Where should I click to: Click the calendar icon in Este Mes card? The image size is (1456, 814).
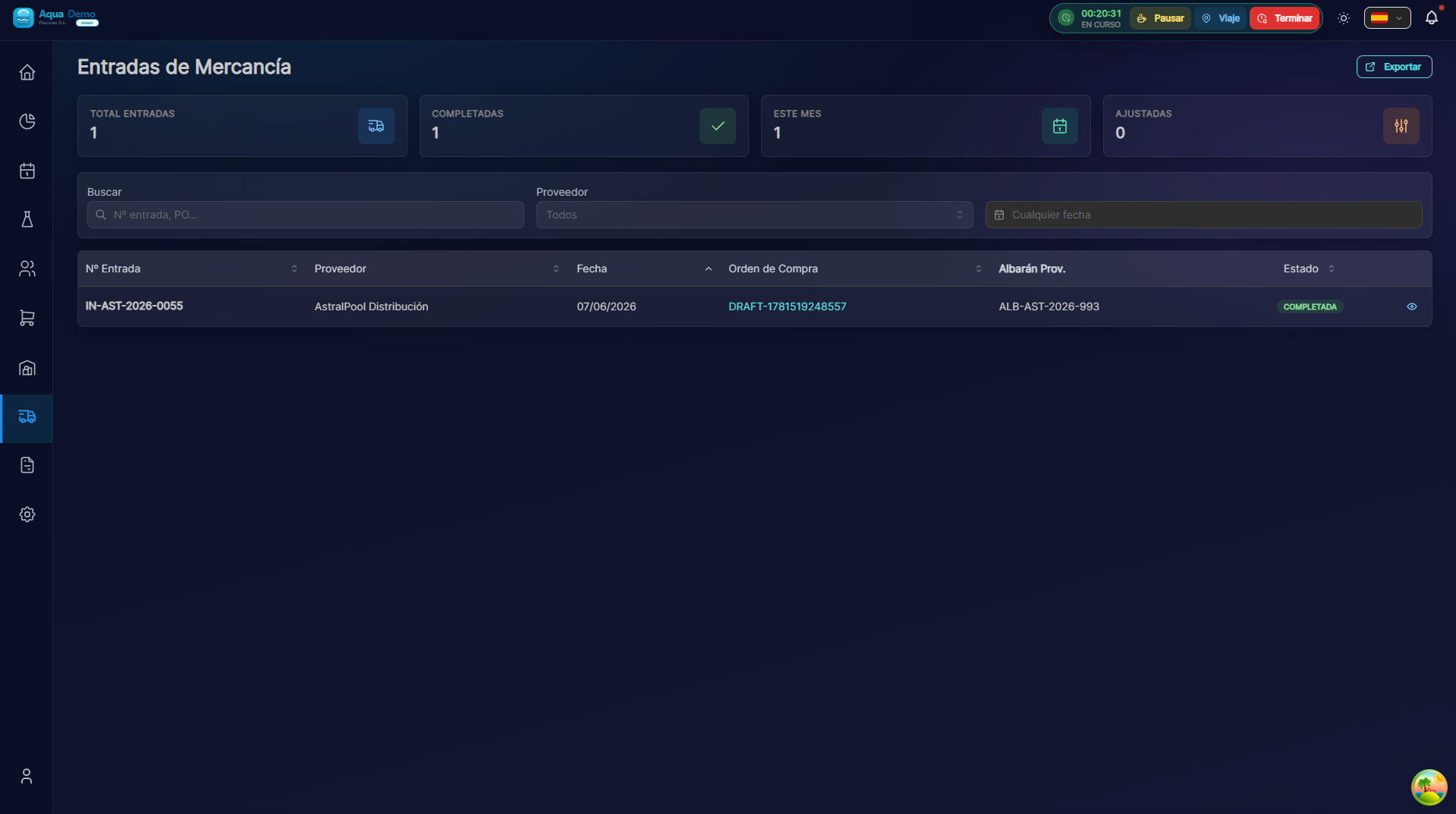[1060, 126]
